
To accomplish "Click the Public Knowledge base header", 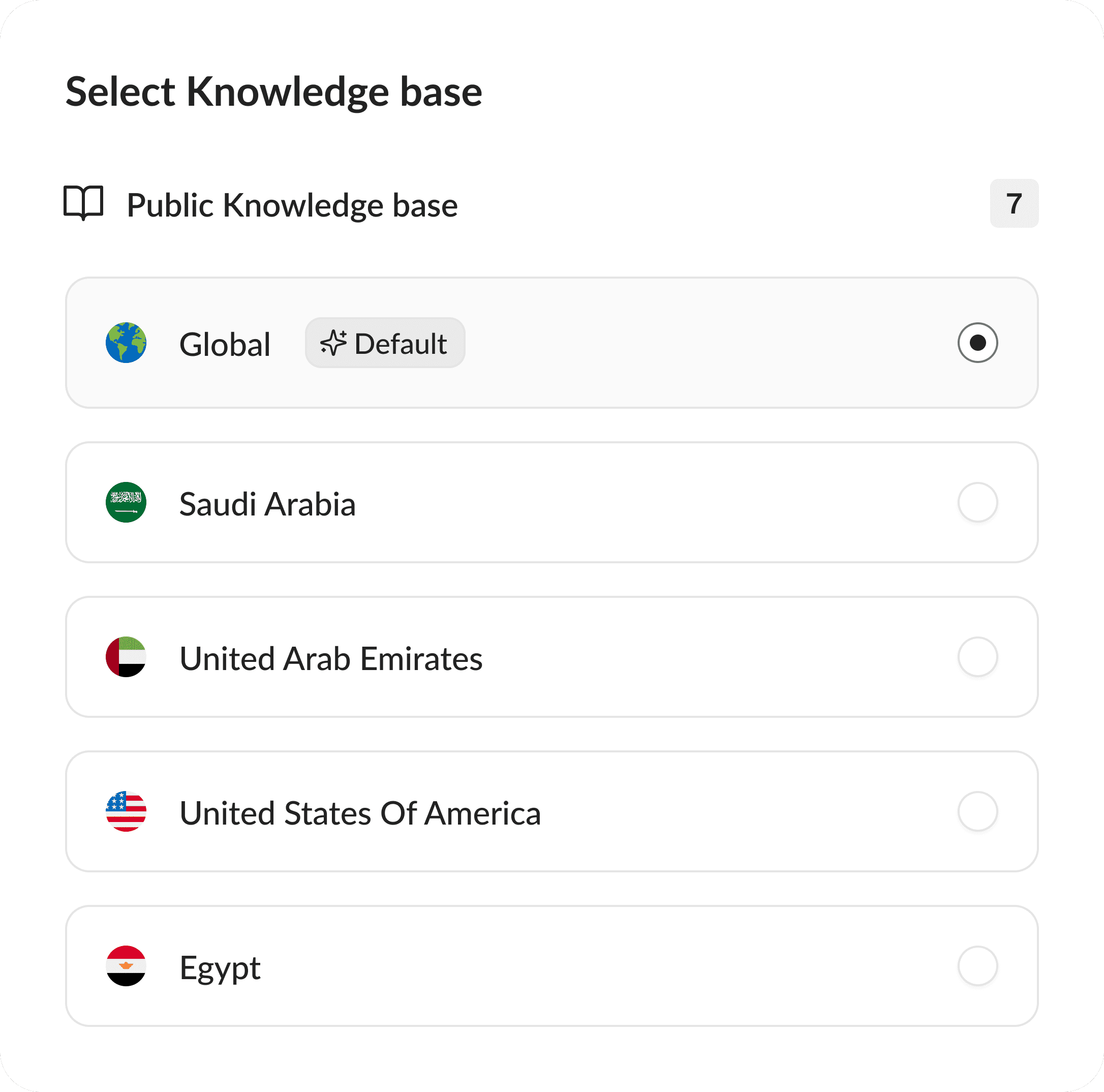I will (x=292, y=205).
